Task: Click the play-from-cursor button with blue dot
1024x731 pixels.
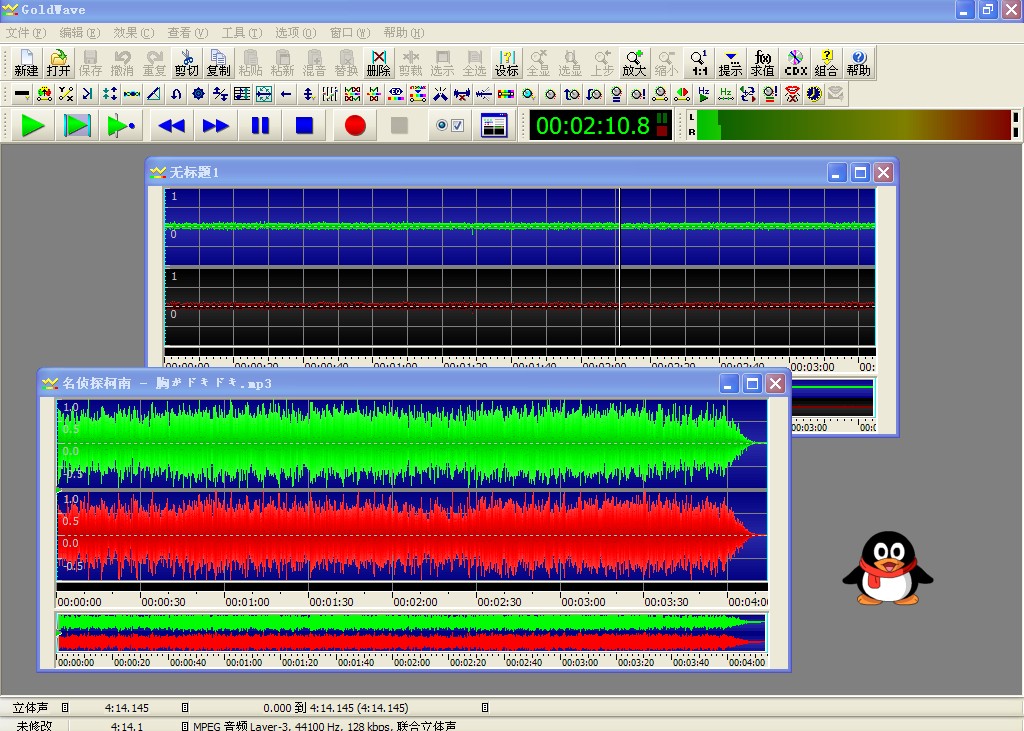Action: [120, 125]
